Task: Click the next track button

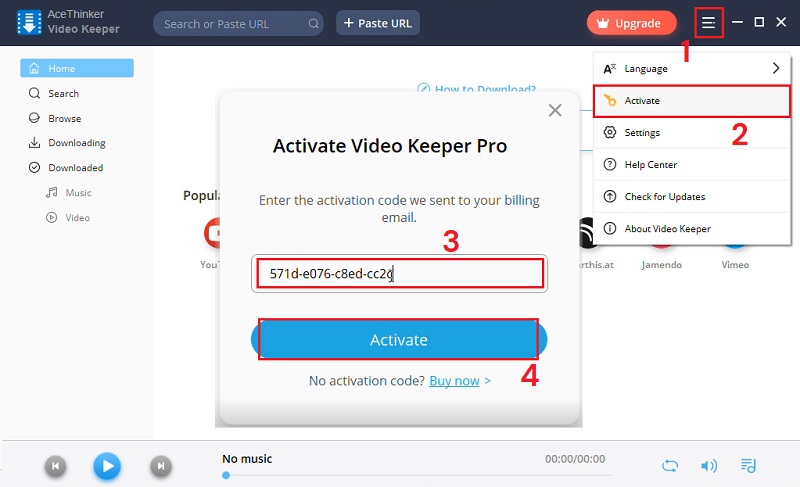Action: (161, 466)
